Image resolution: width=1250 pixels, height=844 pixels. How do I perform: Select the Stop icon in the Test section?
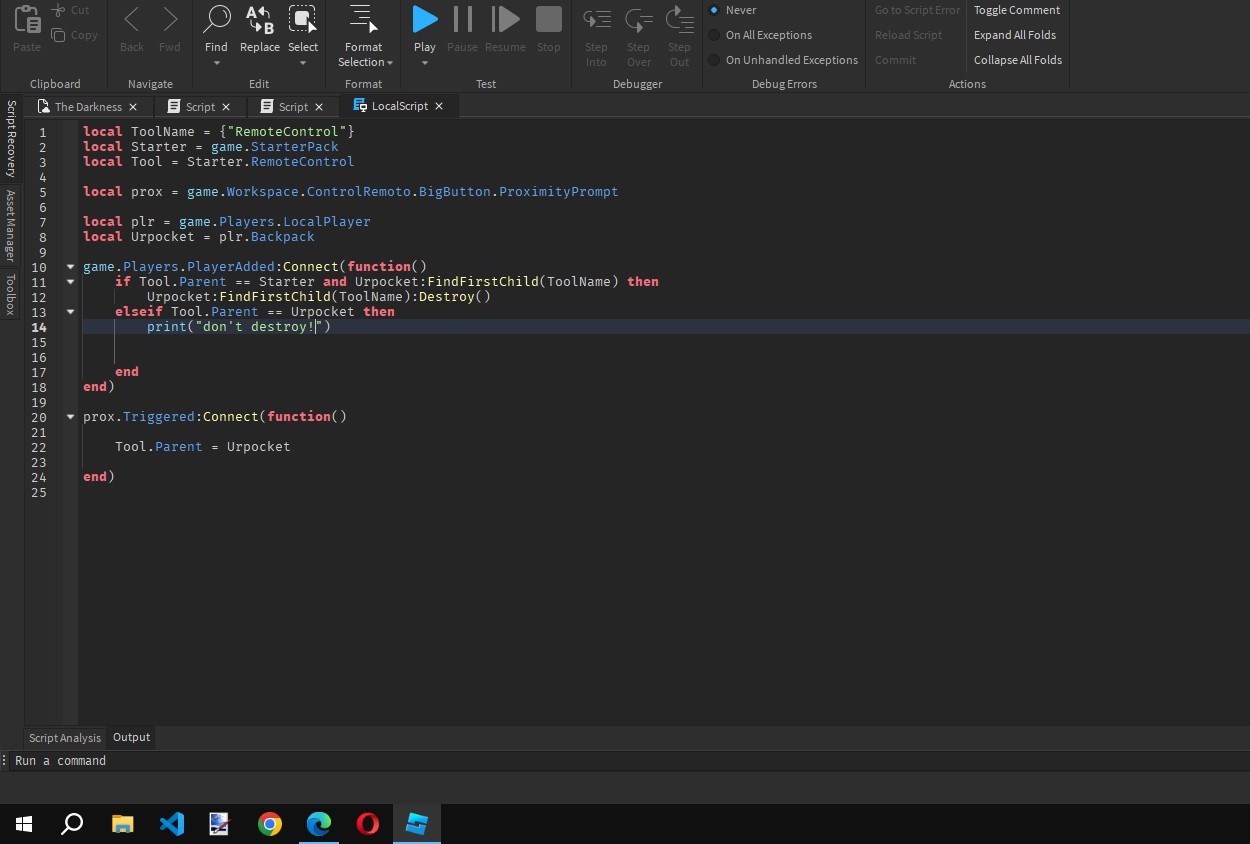click(x=548, y=18)
